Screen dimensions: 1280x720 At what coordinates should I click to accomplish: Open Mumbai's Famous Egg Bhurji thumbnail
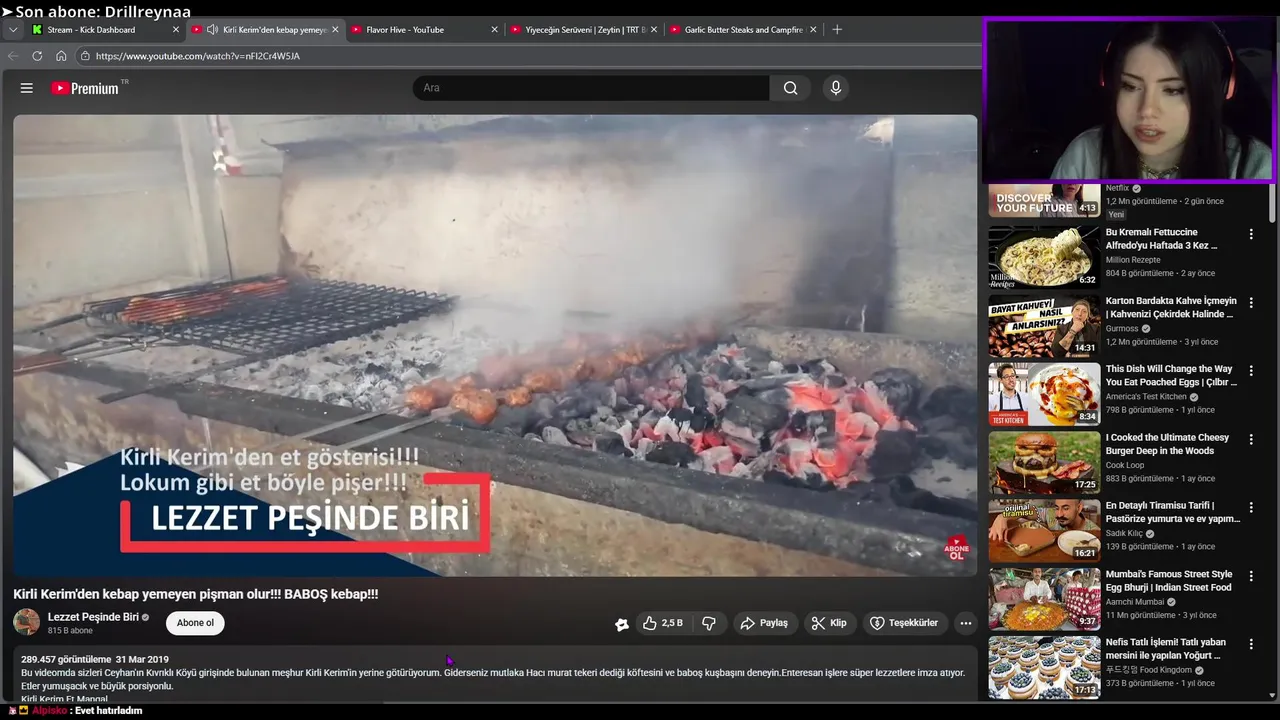tap(1044, 599)
